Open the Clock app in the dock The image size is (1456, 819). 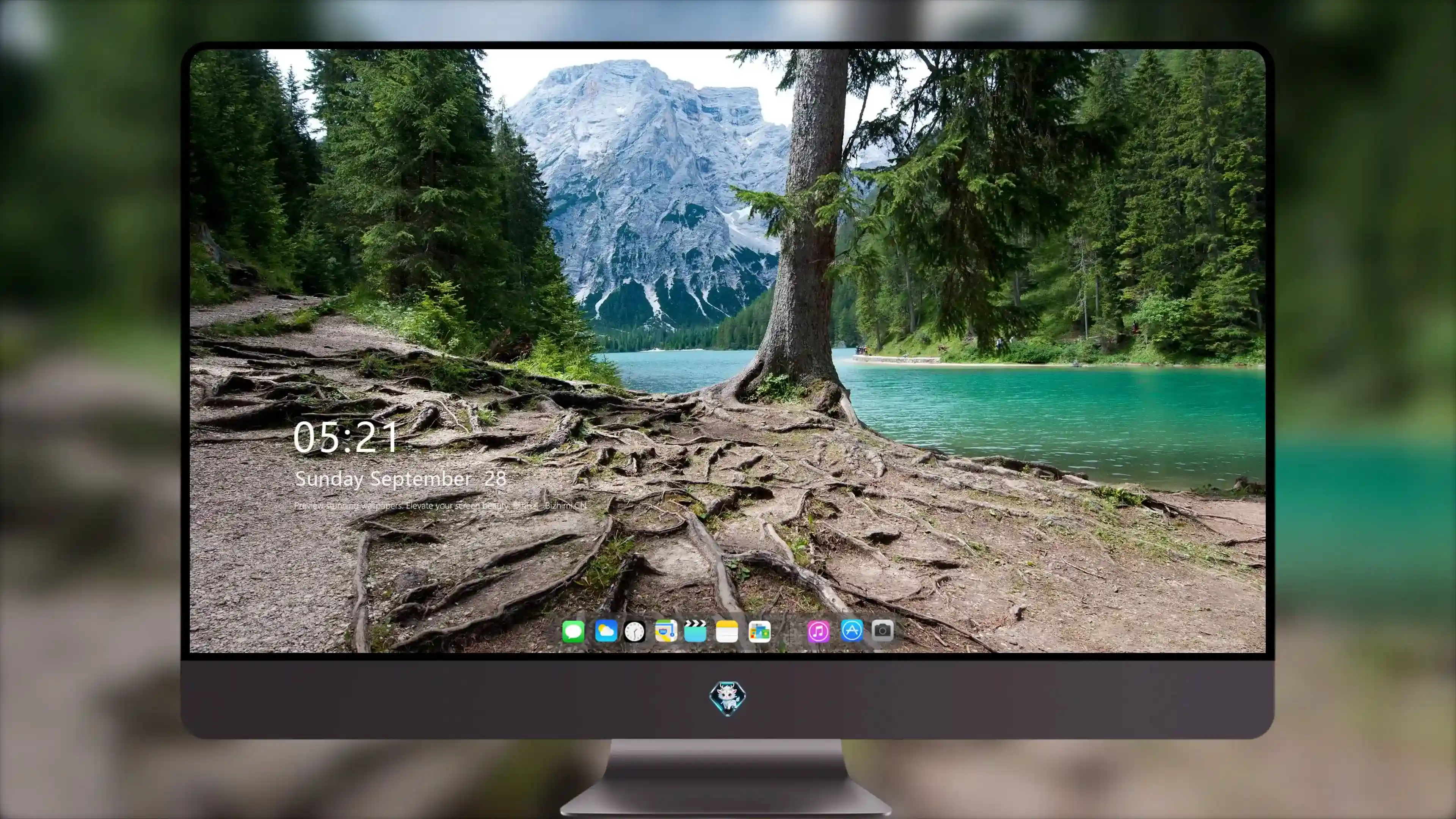click(x=635, y=631)
